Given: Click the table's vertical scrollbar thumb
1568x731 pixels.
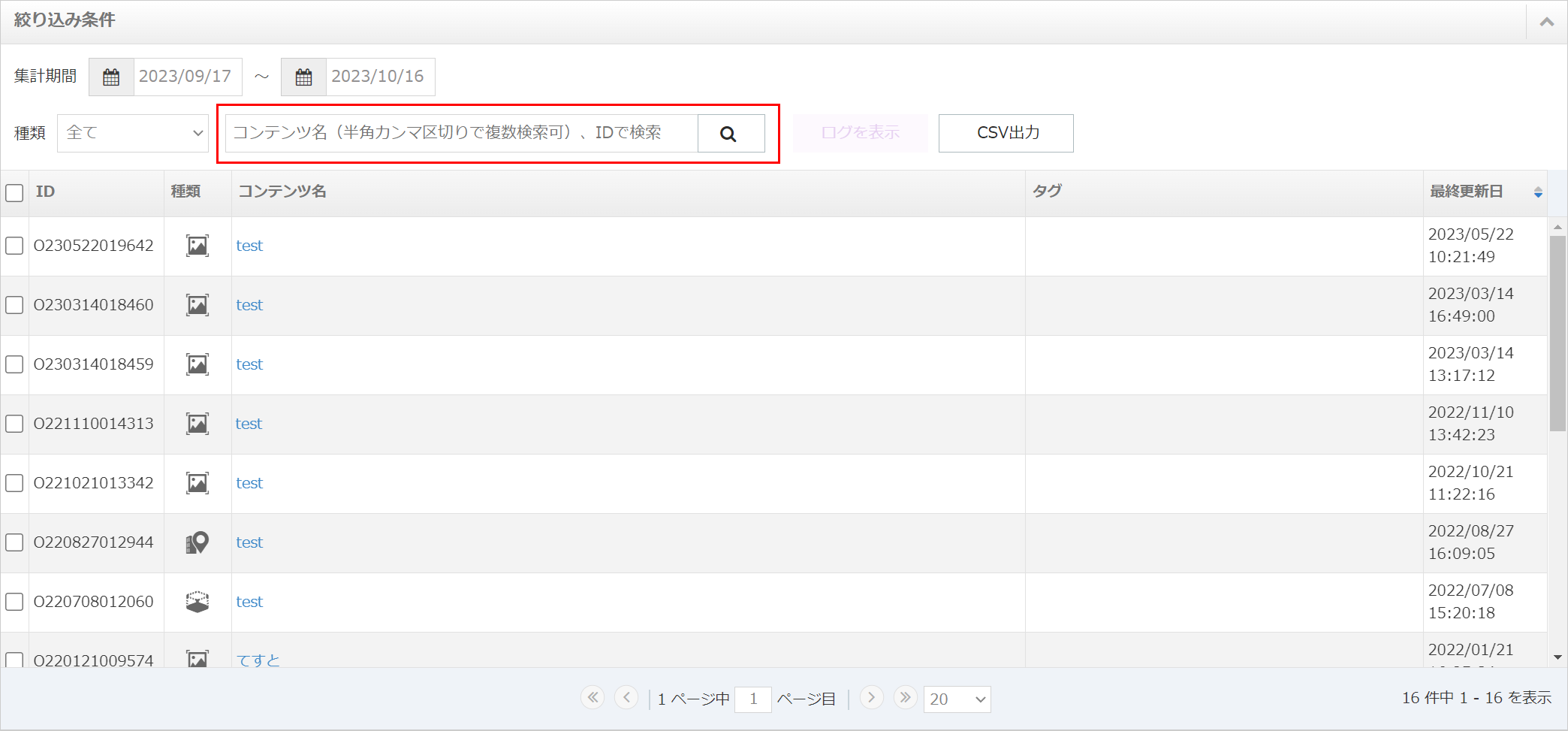Looking at the screenshot, I should coord(1557,334).
